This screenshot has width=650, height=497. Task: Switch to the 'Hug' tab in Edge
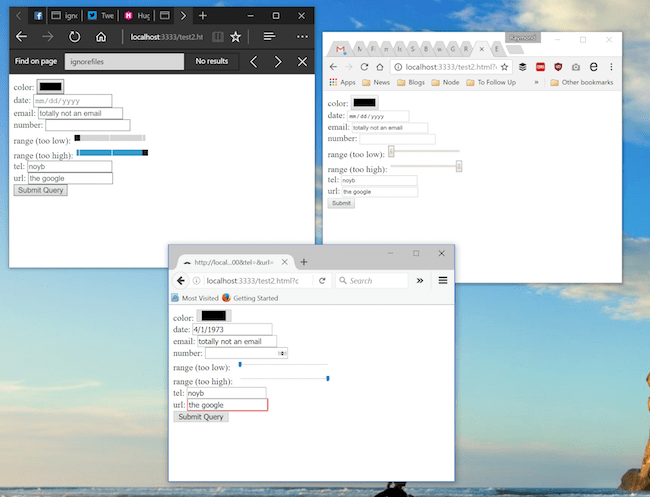click(x=137, y=16)
